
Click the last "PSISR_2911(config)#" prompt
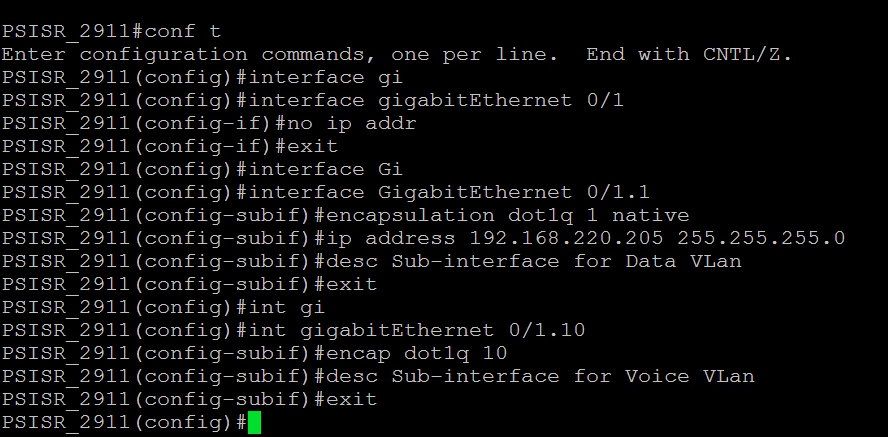124,422
